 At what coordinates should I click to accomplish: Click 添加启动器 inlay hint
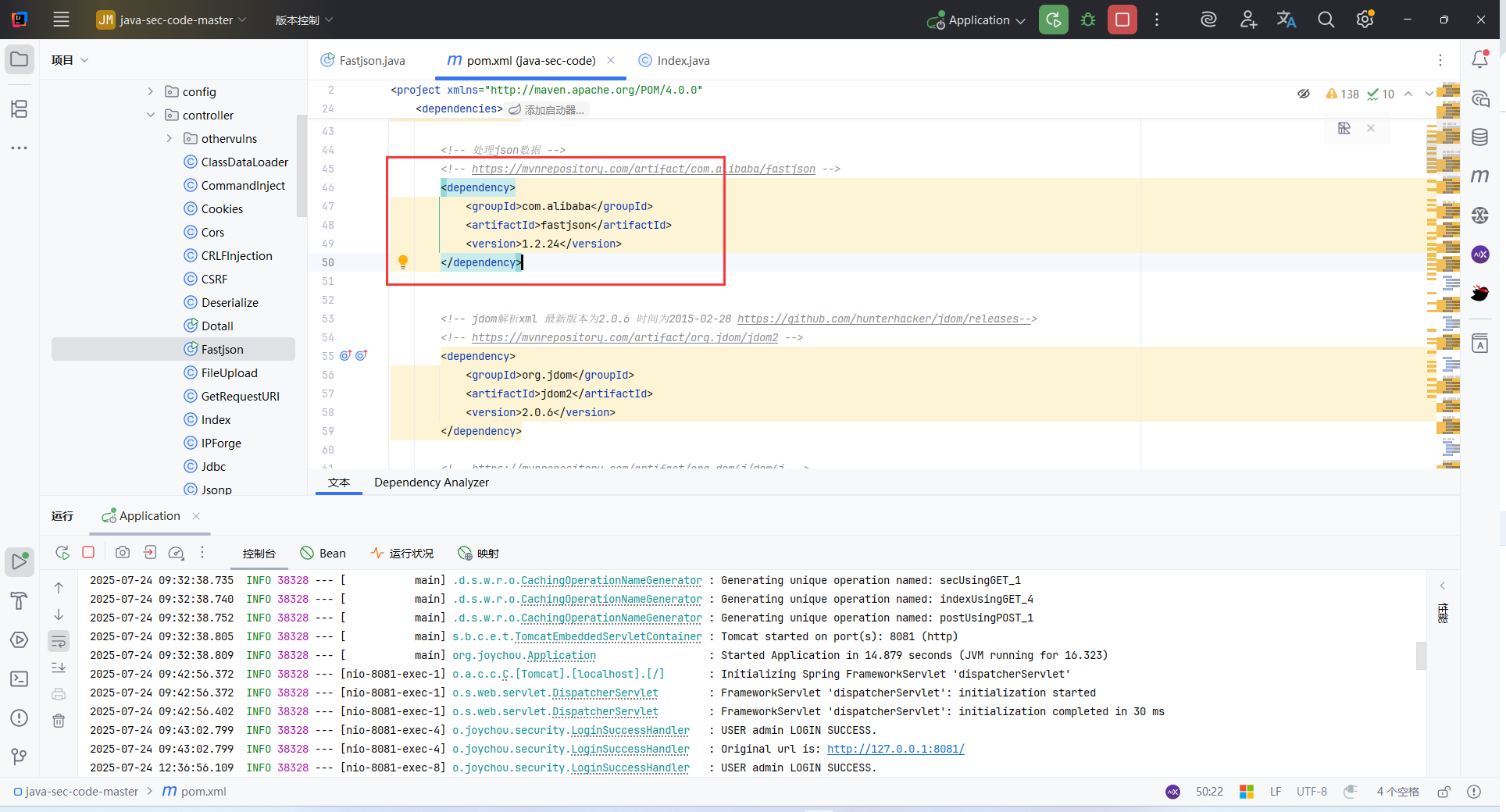pos(548,110)
